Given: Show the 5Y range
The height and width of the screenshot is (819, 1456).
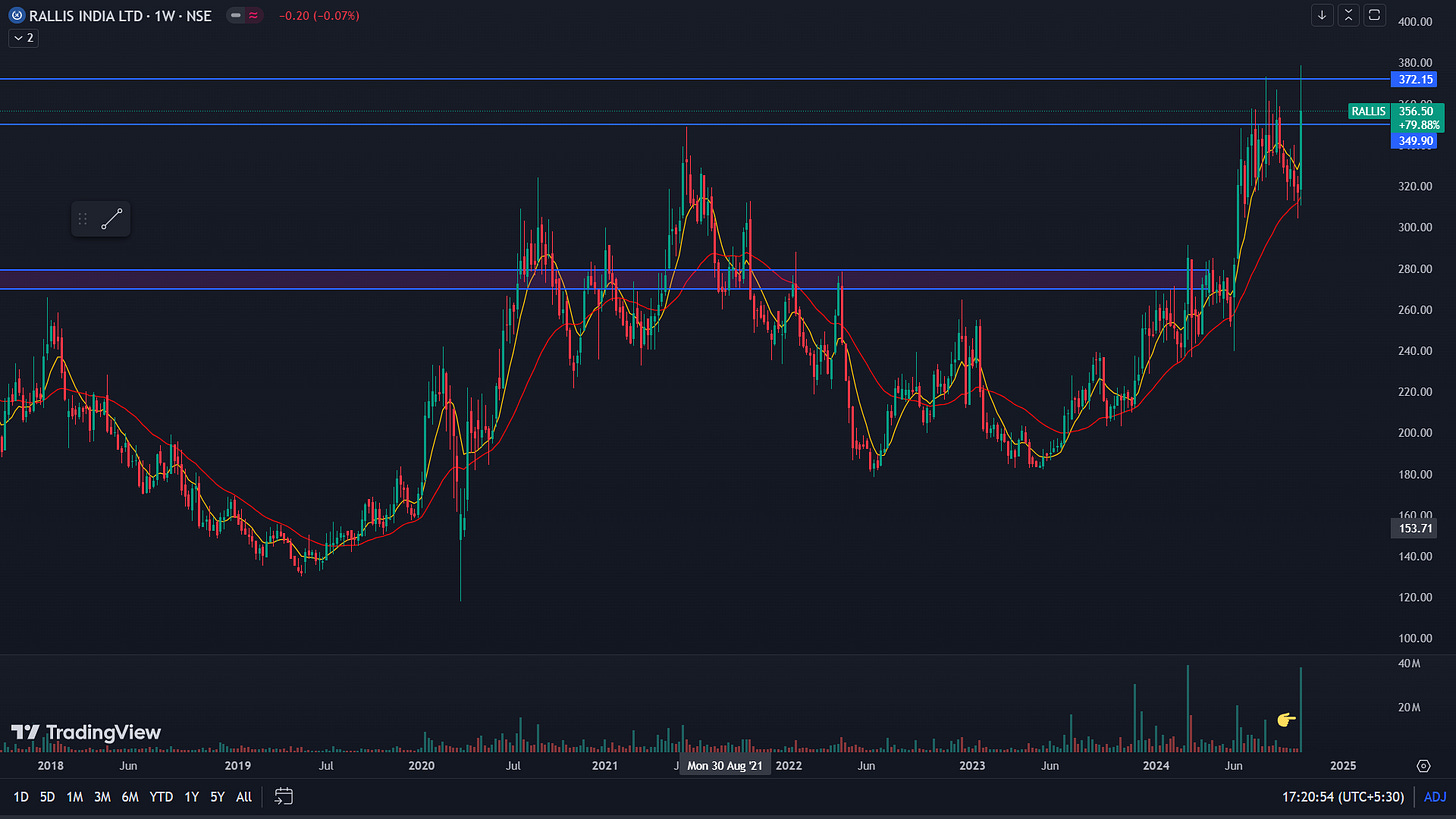Looking at the screenshot, I should click(217, 797).
